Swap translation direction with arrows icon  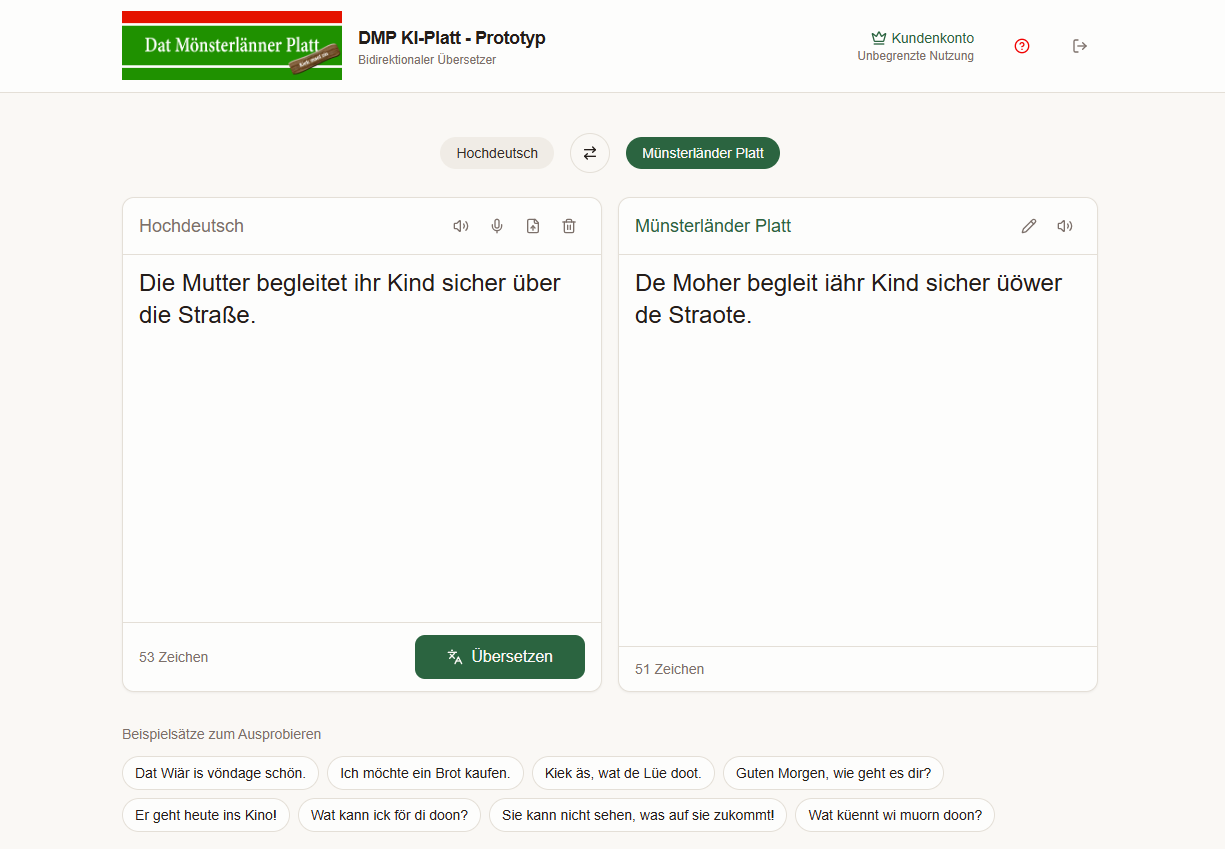click(x=590, y=153)
